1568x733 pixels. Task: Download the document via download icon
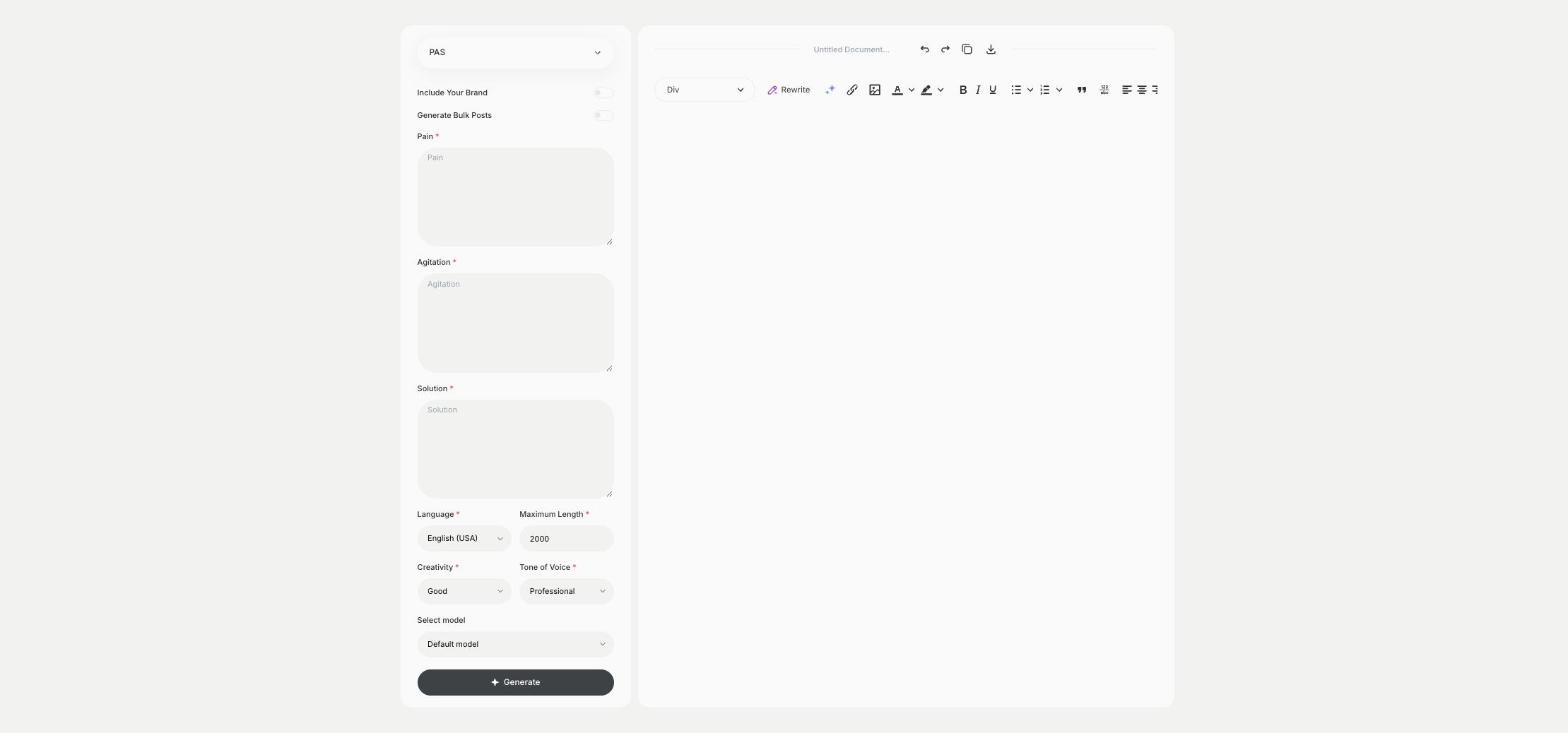point(991,49)
